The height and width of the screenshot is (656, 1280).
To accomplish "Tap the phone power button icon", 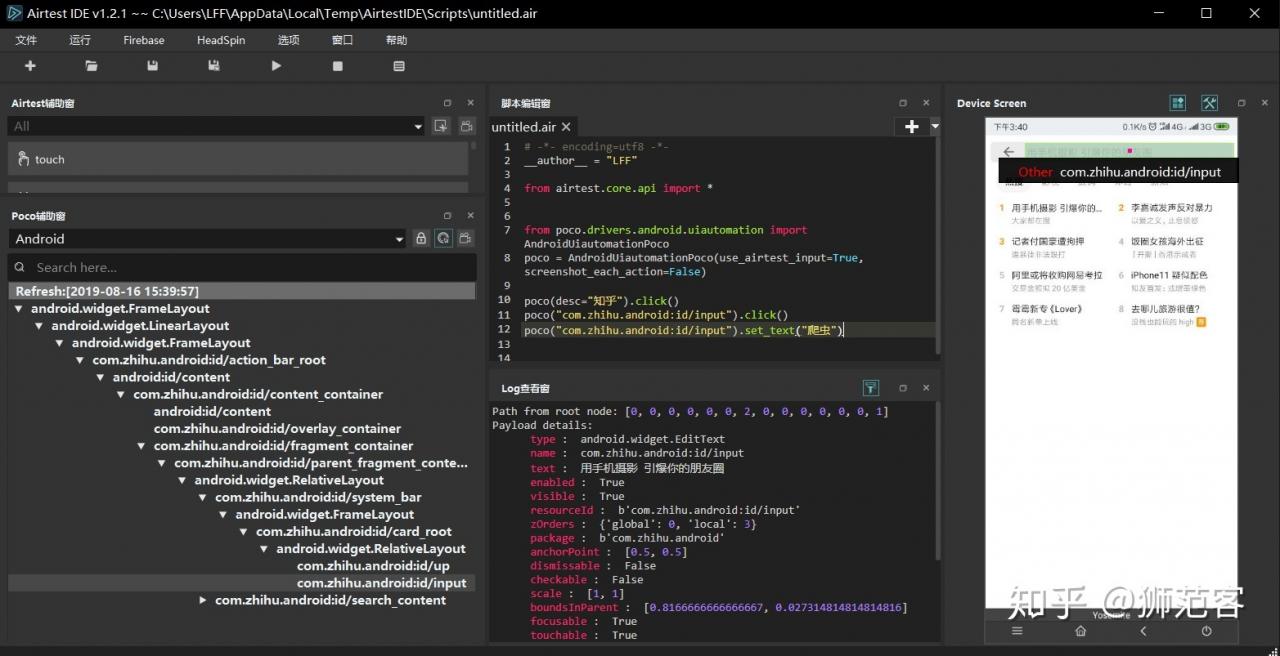I will click(1206, 631).
